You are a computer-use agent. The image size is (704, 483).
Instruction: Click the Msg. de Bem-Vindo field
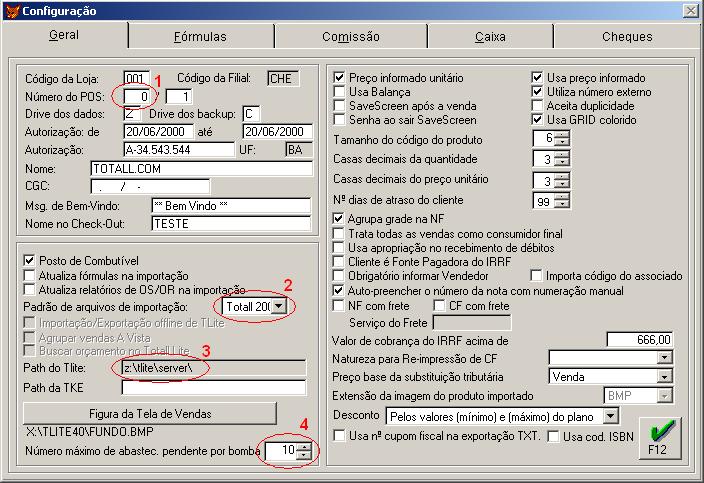(x=231, y=206)
